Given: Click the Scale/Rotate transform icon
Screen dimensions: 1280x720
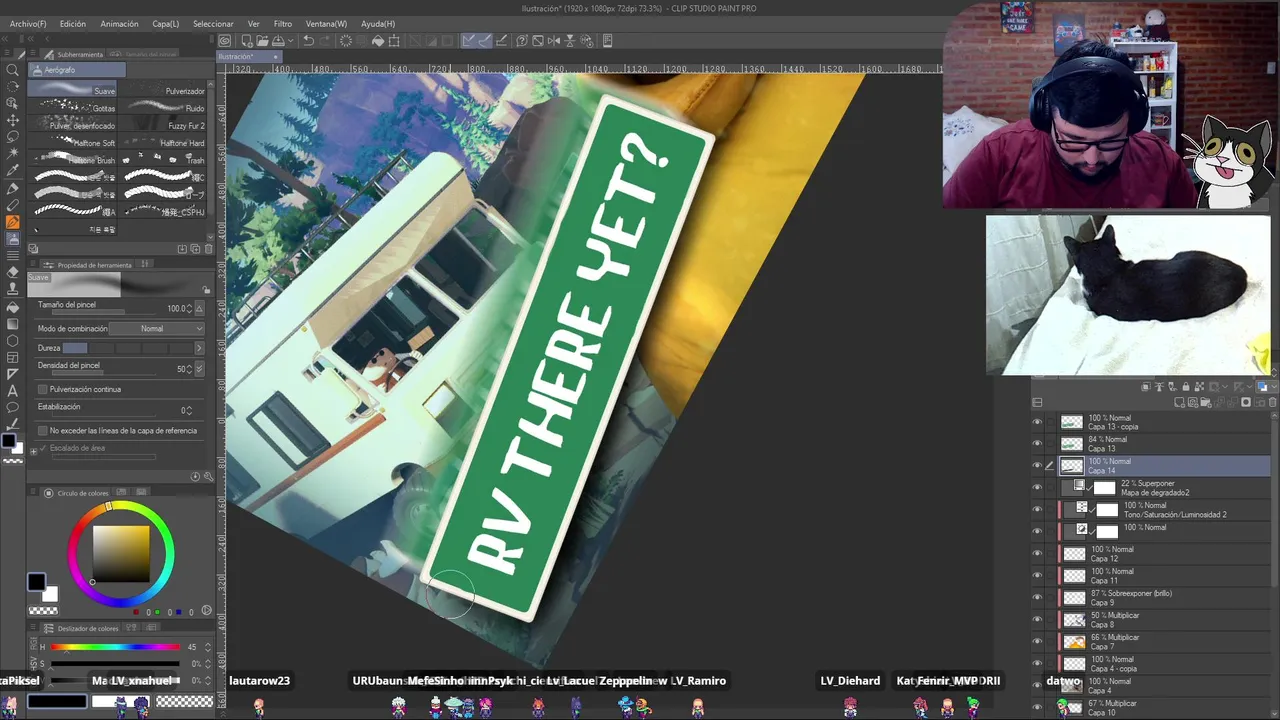Looking at the screenshot, I should pos(394,41).
